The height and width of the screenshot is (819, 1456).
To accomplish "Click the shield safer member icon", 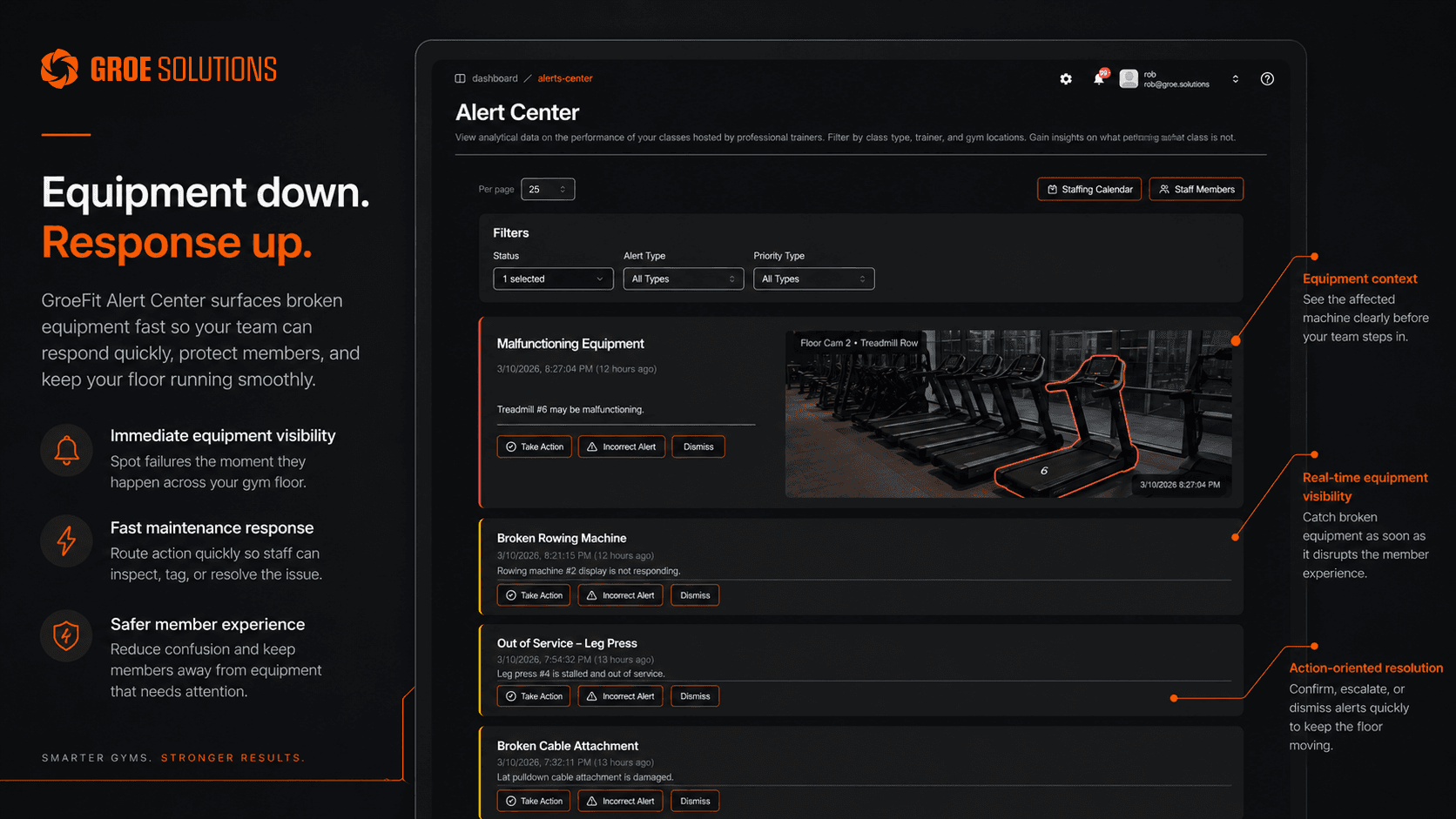I will [x=66, y=636].
